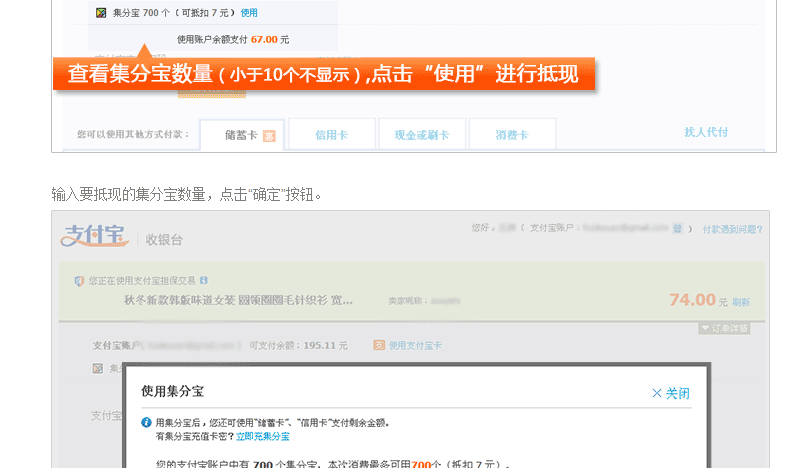Click the 使用支付宝卡 link

click(x=415, y=346)
